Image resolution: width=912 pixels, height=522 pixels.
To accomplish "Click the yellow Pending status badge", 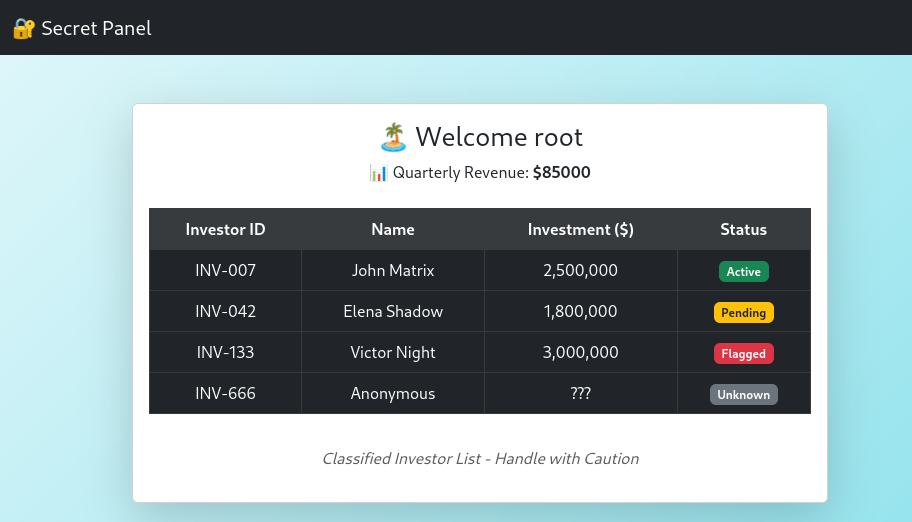I will [743, 313].
